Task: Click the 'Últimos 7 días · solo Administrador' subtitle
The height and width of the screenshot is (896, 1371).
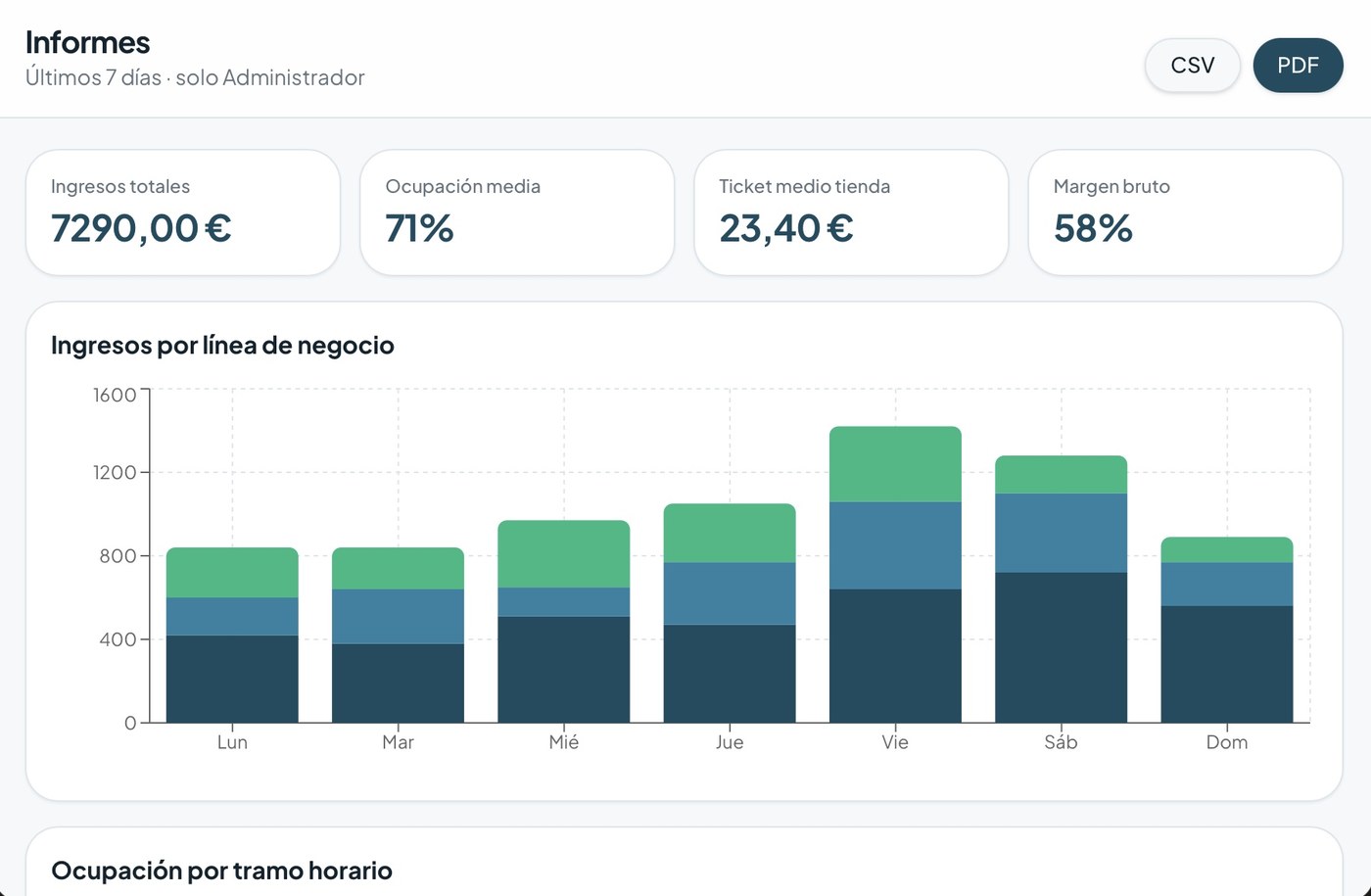Action: (x=195, y=77)
